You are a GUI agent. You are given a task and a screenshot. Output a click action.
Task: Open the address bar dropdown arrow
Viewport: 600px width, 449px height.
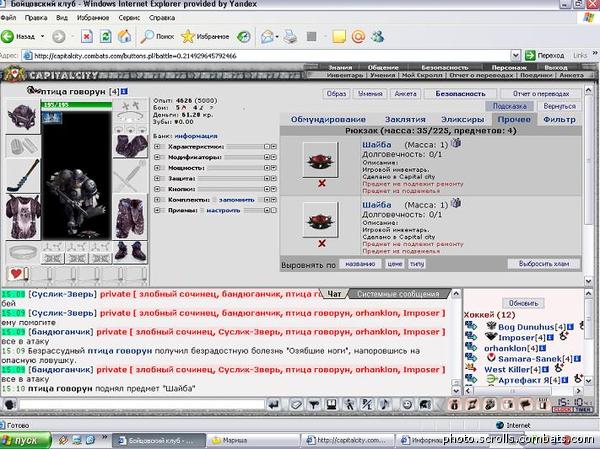(515, 56)
